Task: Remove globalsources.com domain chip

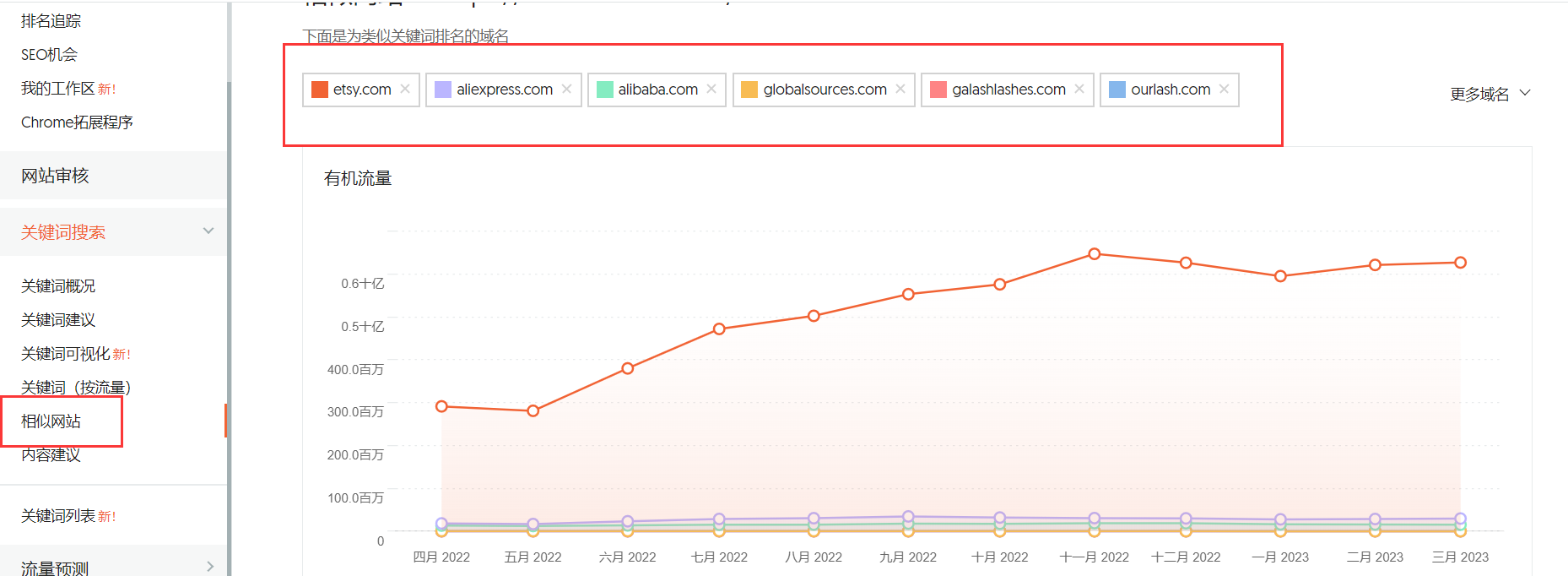Action: 900,89
